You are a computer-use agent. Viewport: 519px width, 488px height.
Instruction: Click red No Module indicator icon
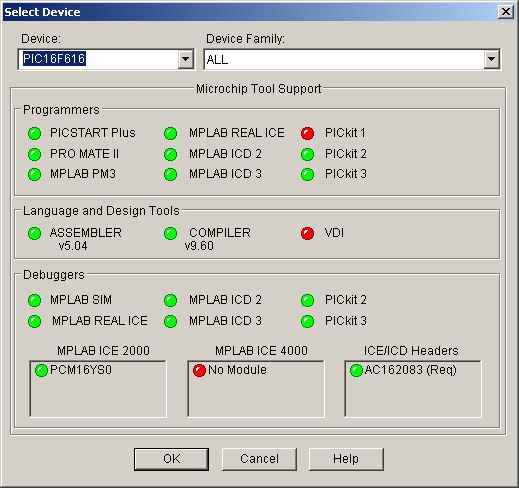(x=199, y=370)
